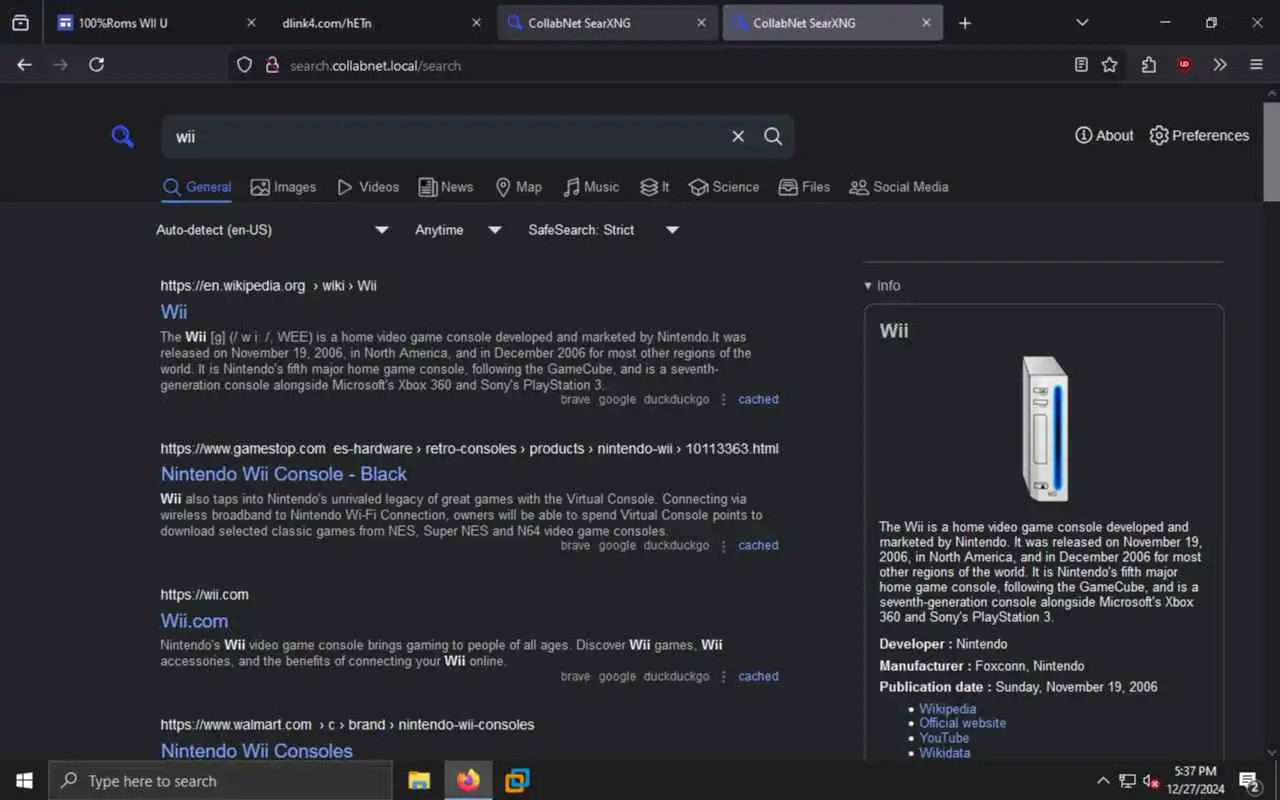Open more options menu on GameStop result
Image resolution: width=1280 pixels, height=800 pixels.
[724, 545]
